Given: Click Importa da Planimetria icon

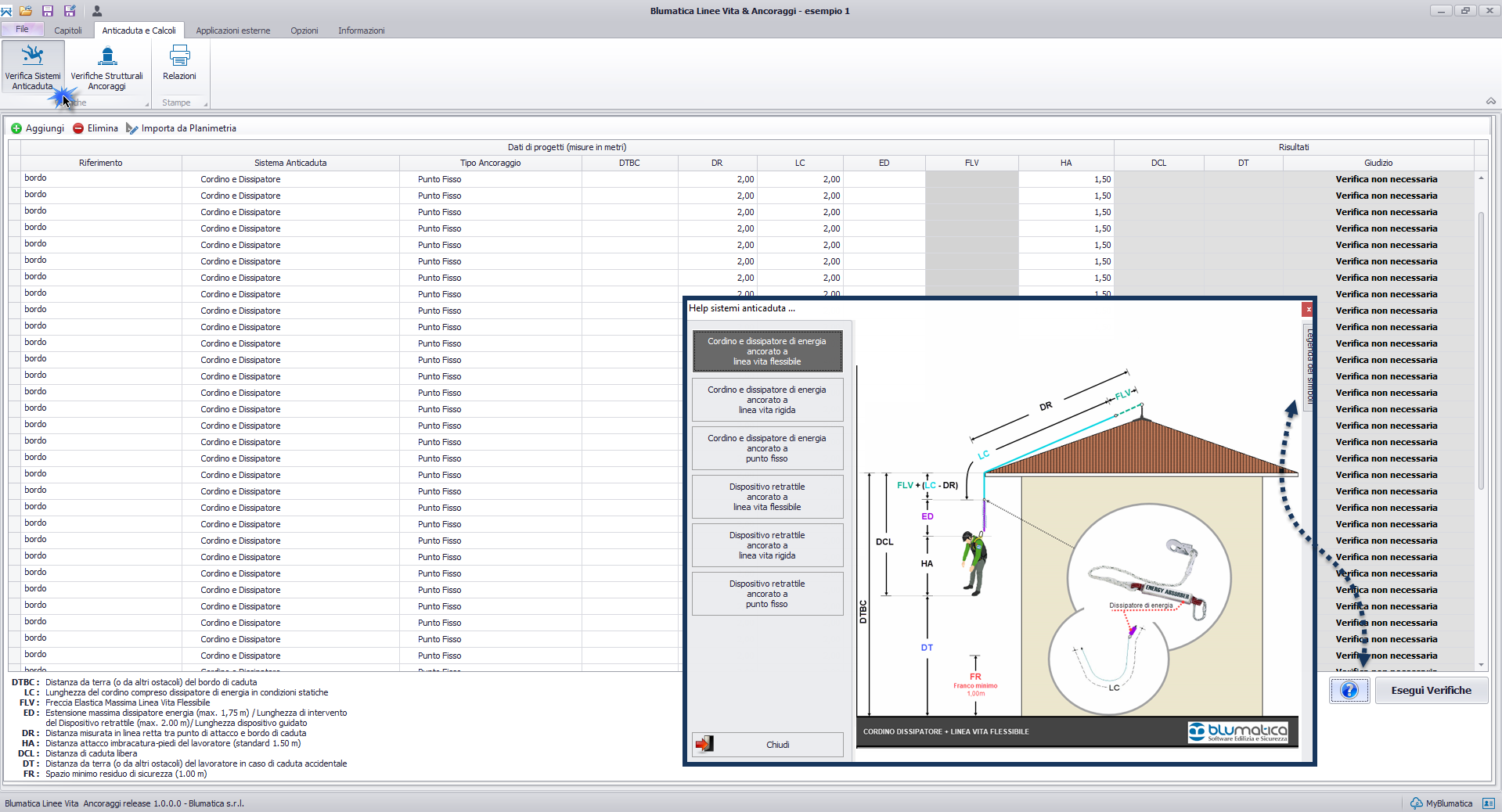Looking at the screenshot, I should [131, 128].
